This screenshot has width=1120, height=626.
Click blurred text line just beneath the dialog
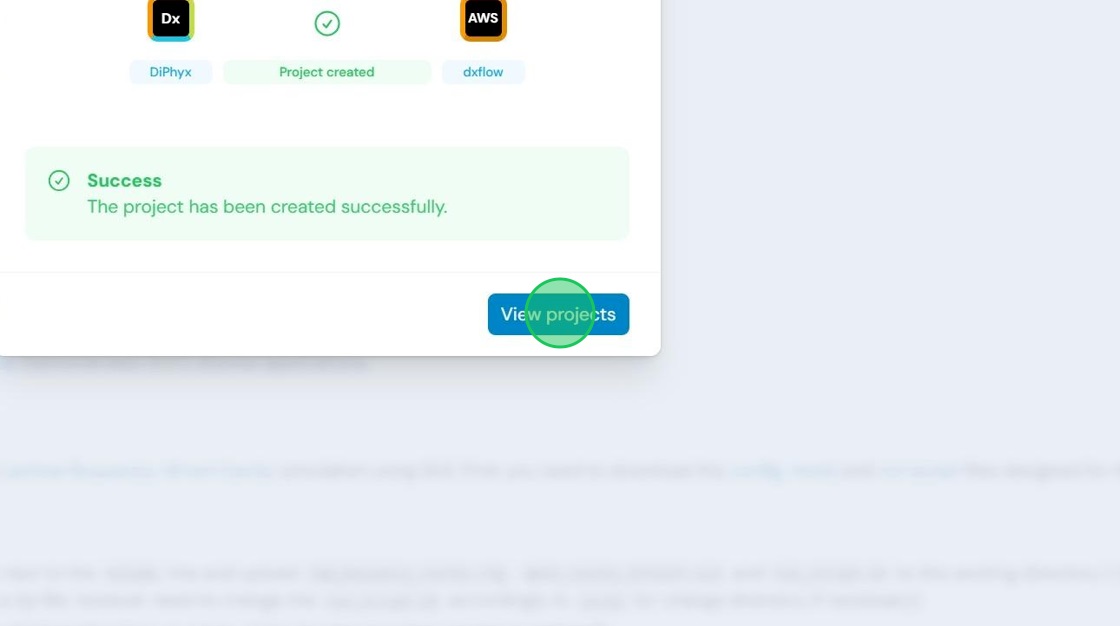[x=186, y=364]
